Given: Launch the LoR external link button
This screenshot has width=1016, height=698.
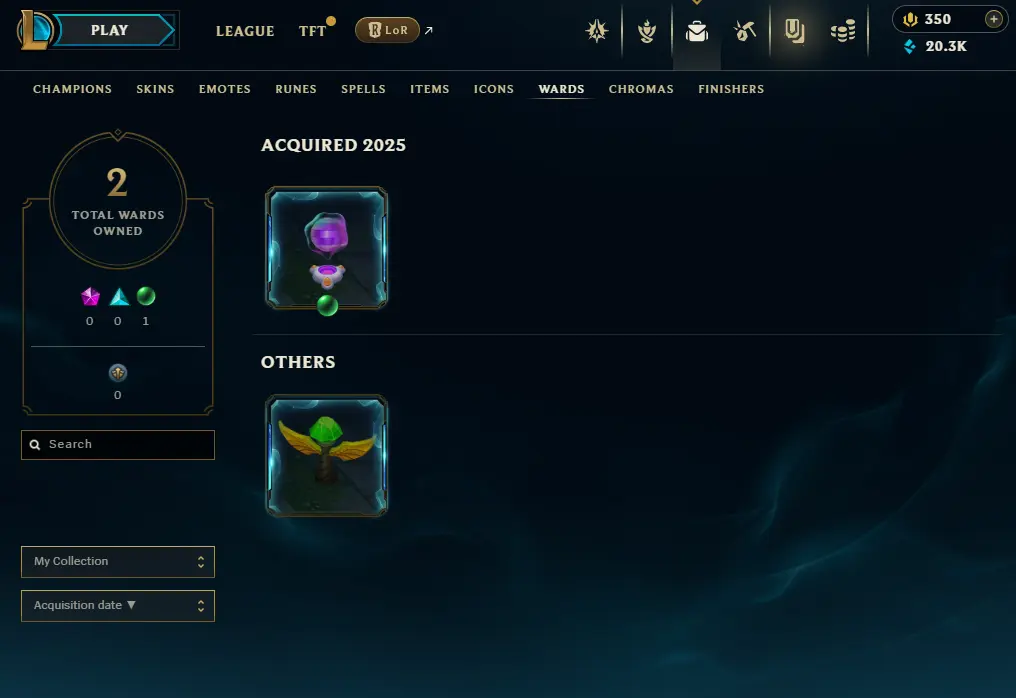Looking at the screenshot, I should point(387,30).
